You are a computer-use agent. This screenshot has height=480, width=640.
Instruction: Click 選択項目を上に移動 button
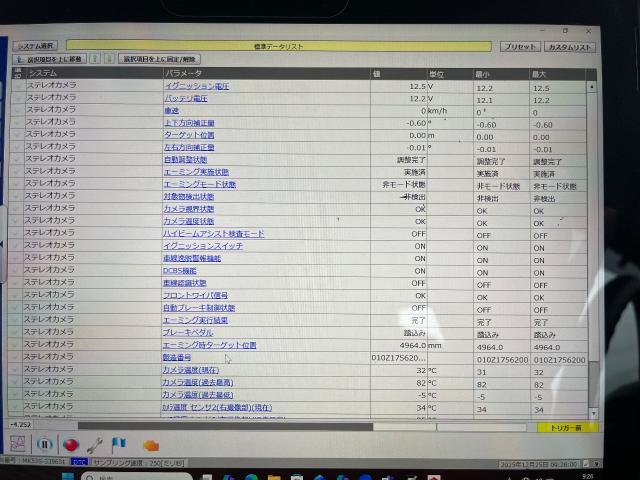tap(48, 59)
